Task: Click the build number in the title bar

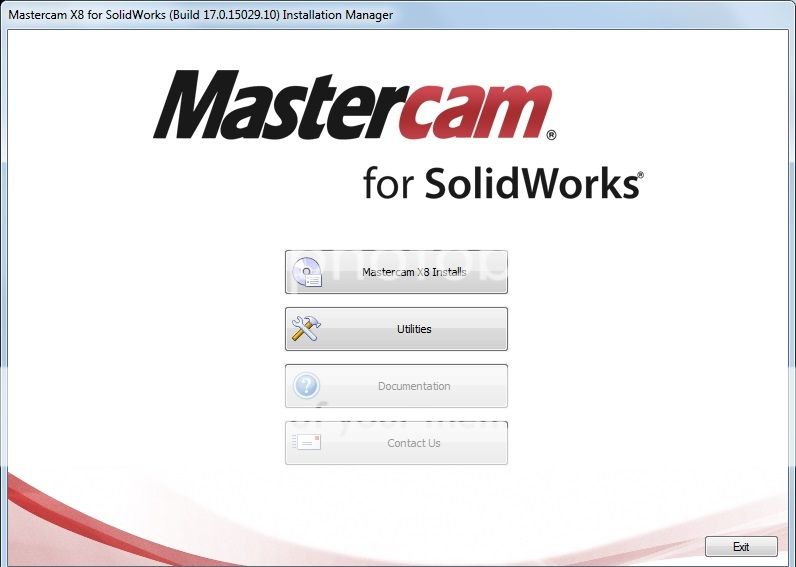Action: point(241,15)
